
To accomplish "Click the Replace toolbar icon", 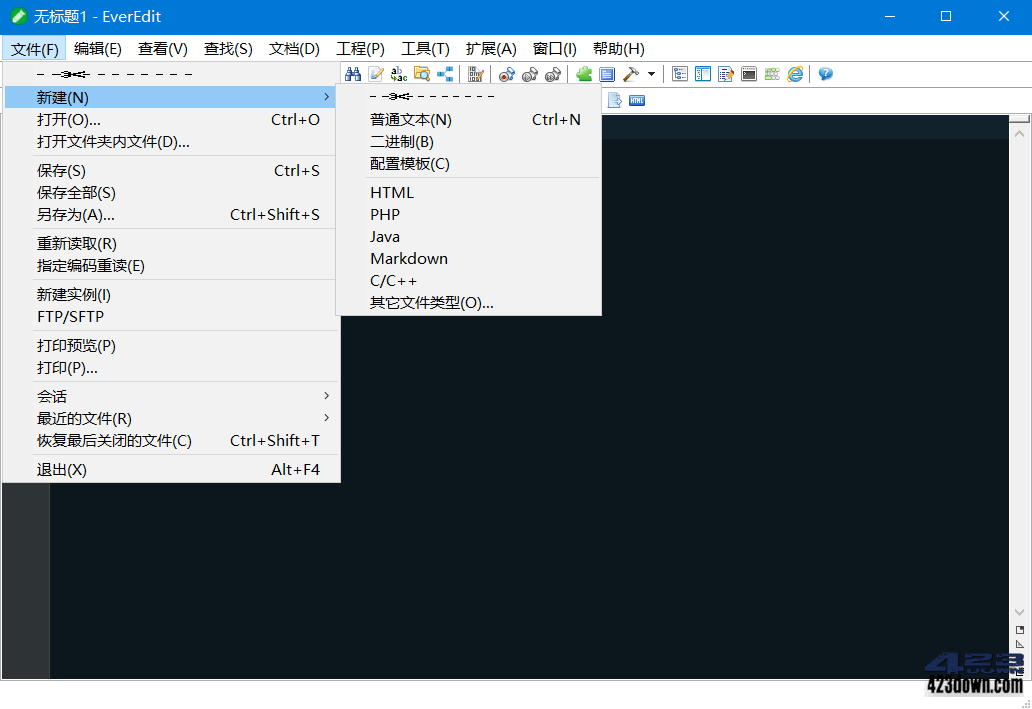I will pos(399,74).
